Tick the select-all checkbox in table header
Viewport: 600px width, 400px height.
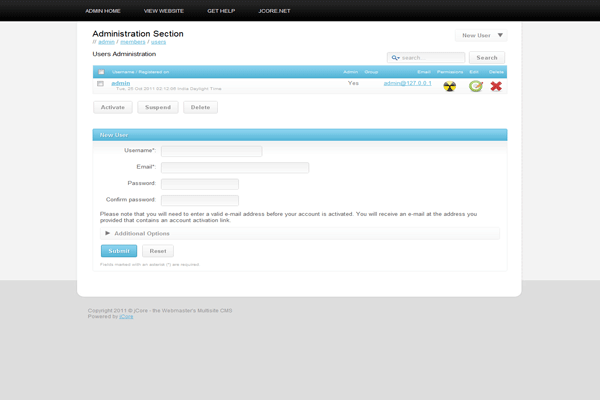(101, 72)
